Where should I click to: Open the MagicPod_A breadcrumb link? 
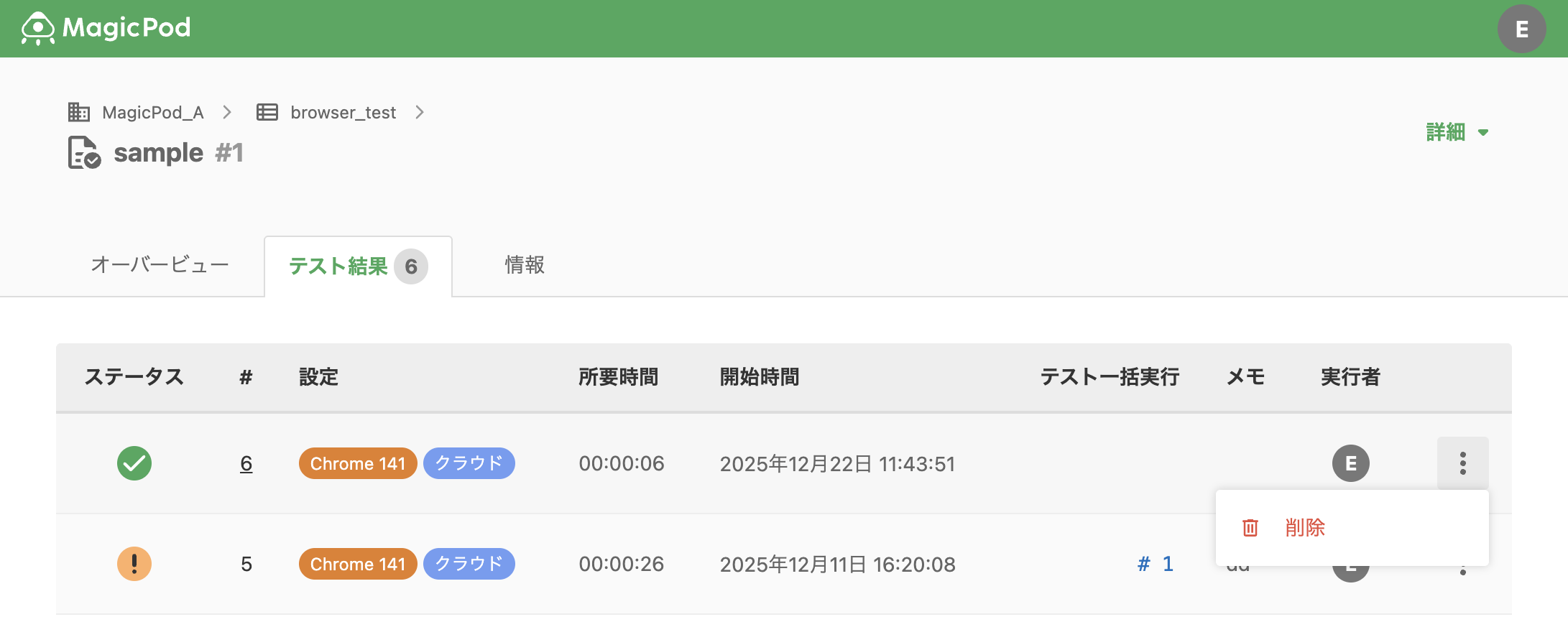(x=153, y=113)
